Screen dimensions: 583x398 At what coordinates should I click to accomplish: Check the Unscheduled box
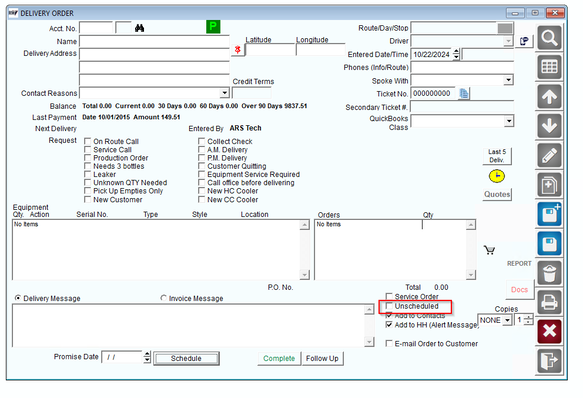[389, 306]
